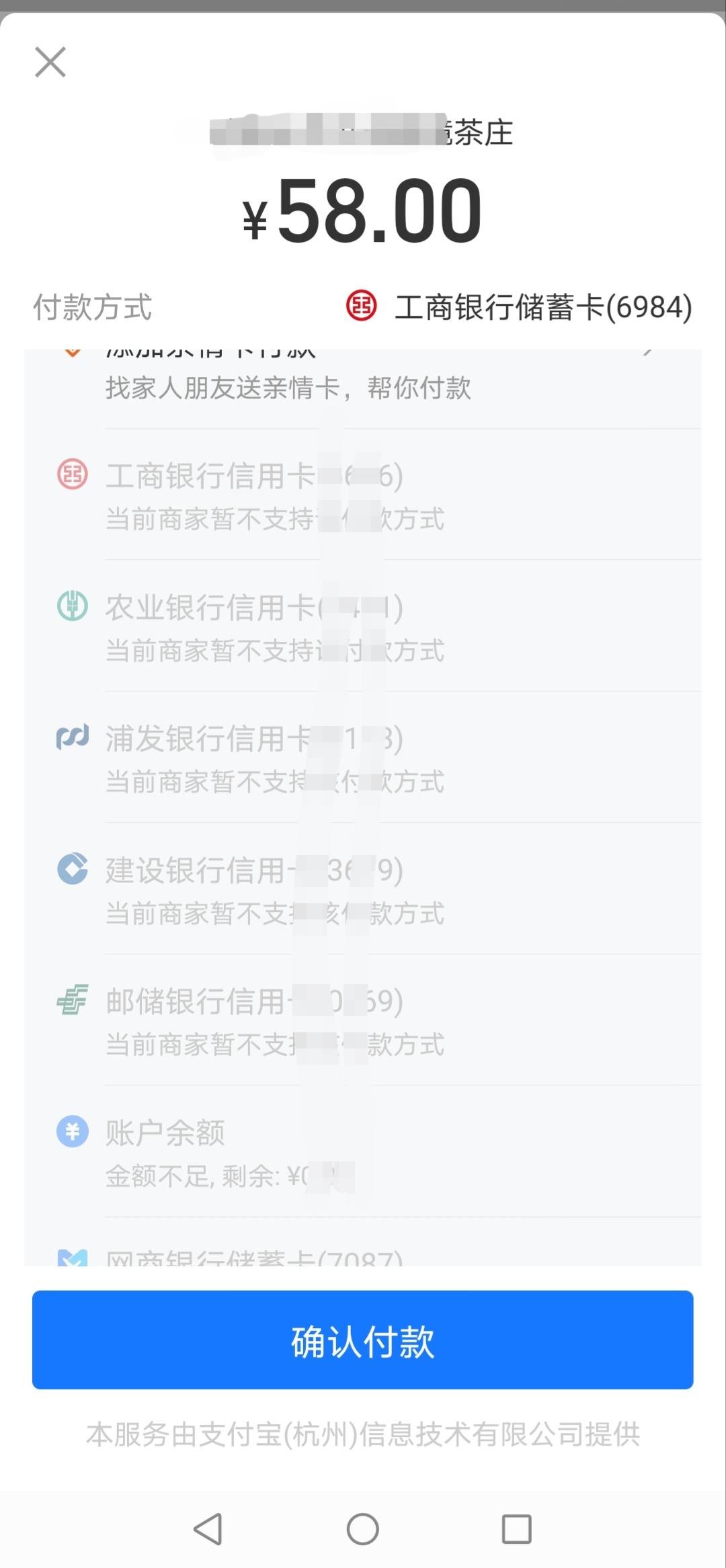Click the ICBC credit card logo icon

point(73,475)
